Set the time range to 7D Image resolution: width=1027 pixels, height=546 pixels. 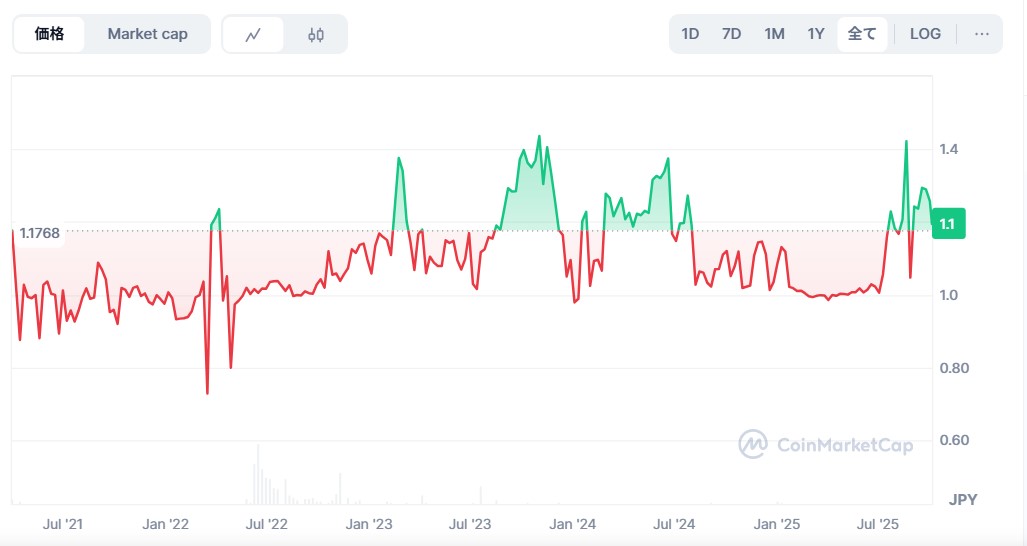[x=731, y=34]
